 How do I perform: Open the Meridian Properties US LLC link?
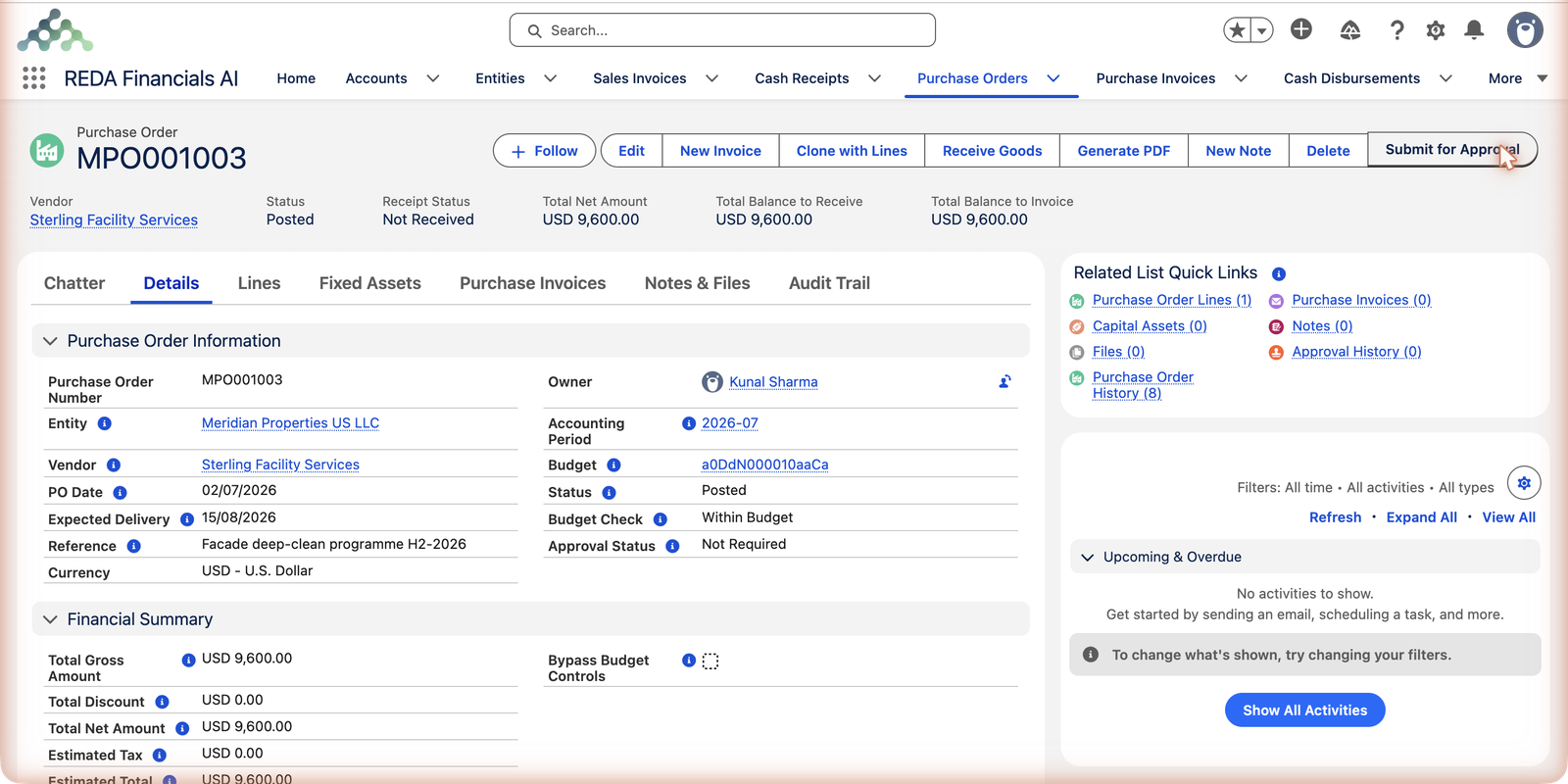coord(290,423)
